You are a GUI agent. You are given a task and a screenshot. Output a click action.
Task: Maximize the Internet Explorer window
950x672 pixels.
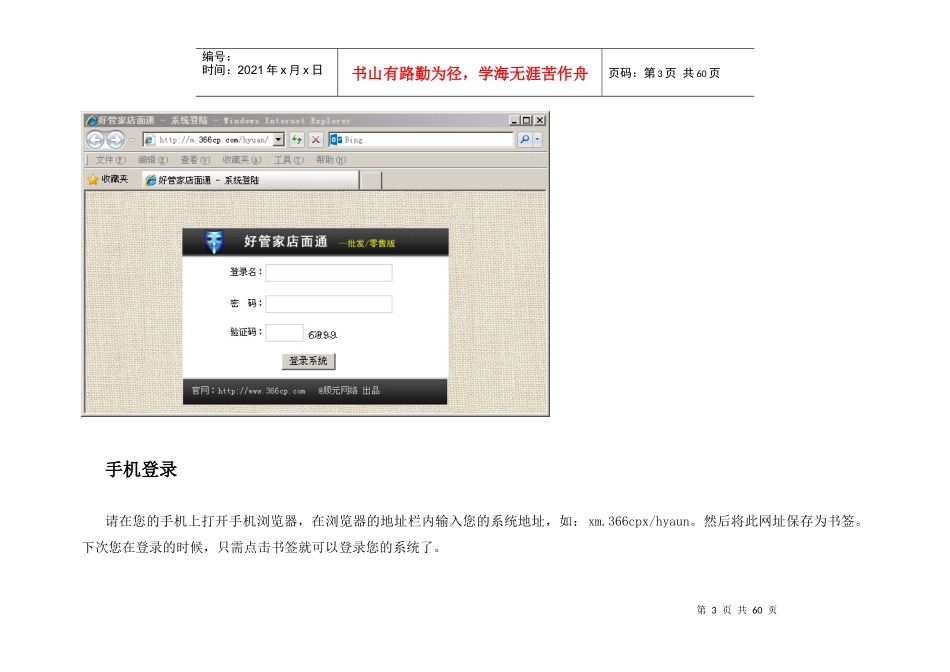click(526, 121)
